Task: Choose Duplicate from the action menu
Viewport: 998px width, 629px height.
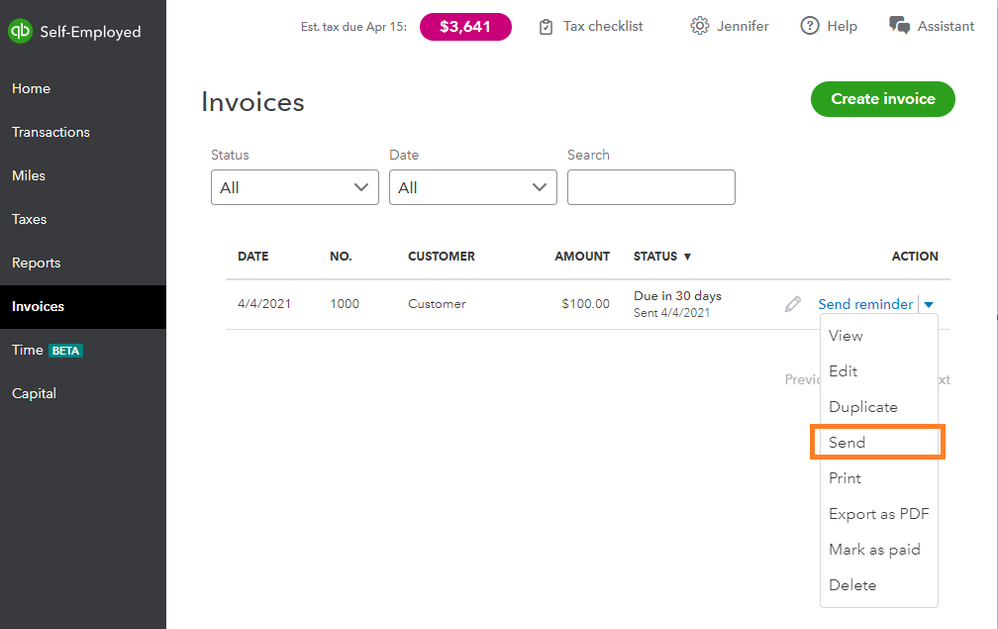Action: pos(879,407)
